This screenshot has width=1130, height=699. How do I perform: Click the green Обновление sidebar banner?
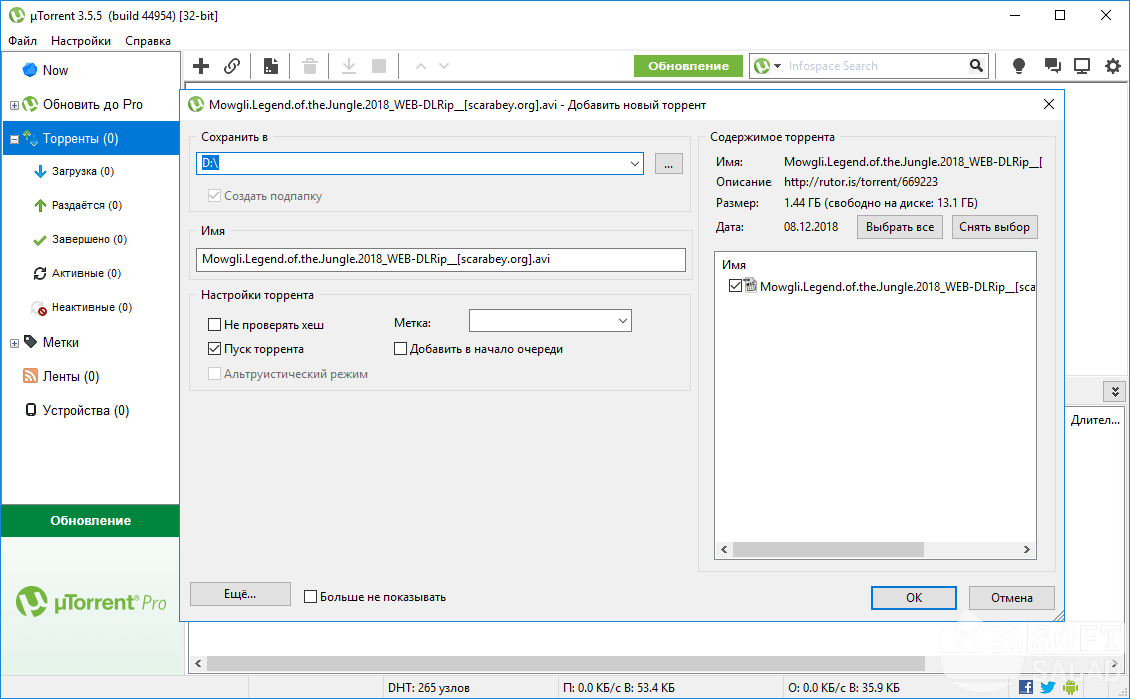[x=91, y=520]
